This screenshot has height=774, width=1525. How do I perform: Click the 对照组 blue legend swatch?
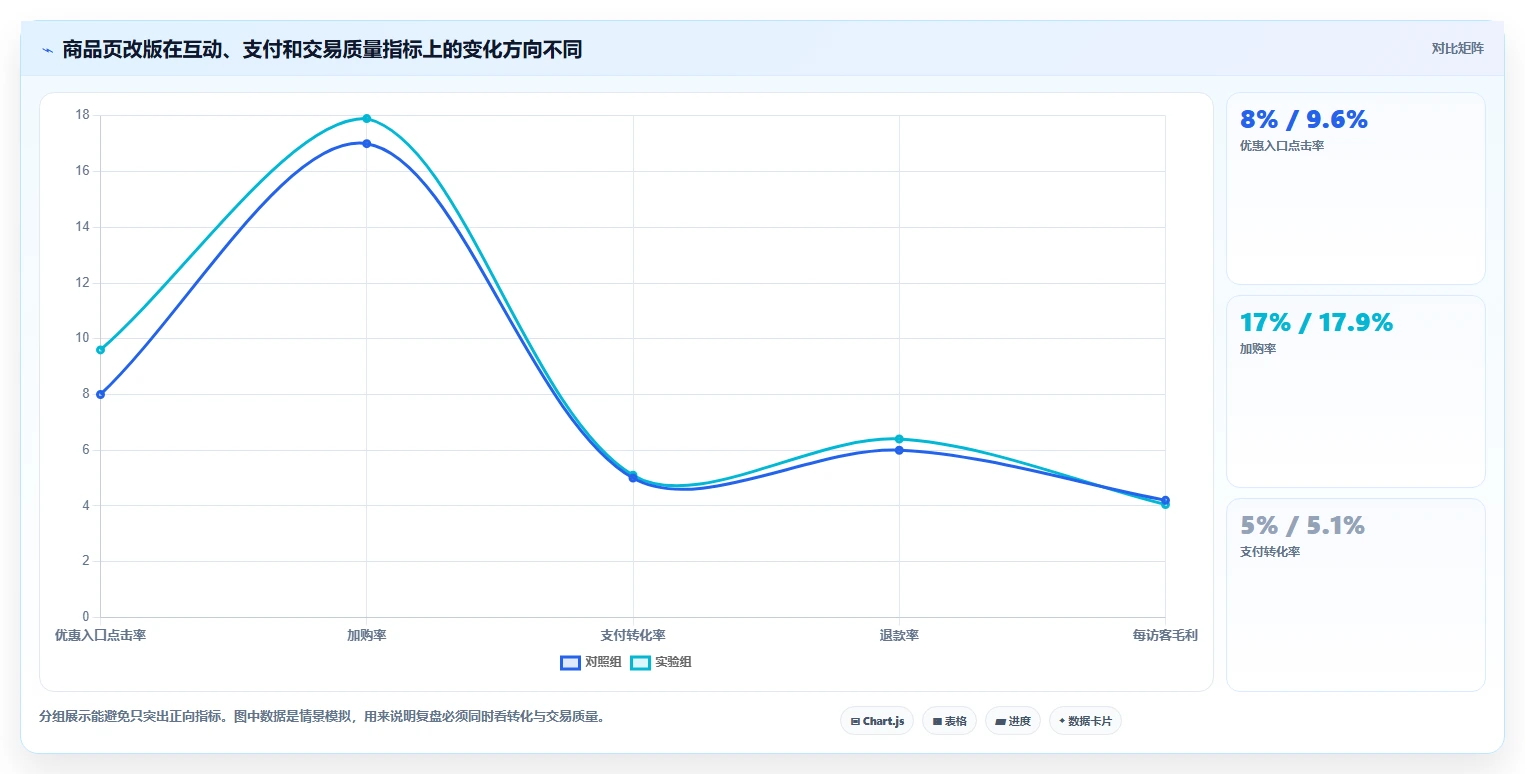coord(570,662)
